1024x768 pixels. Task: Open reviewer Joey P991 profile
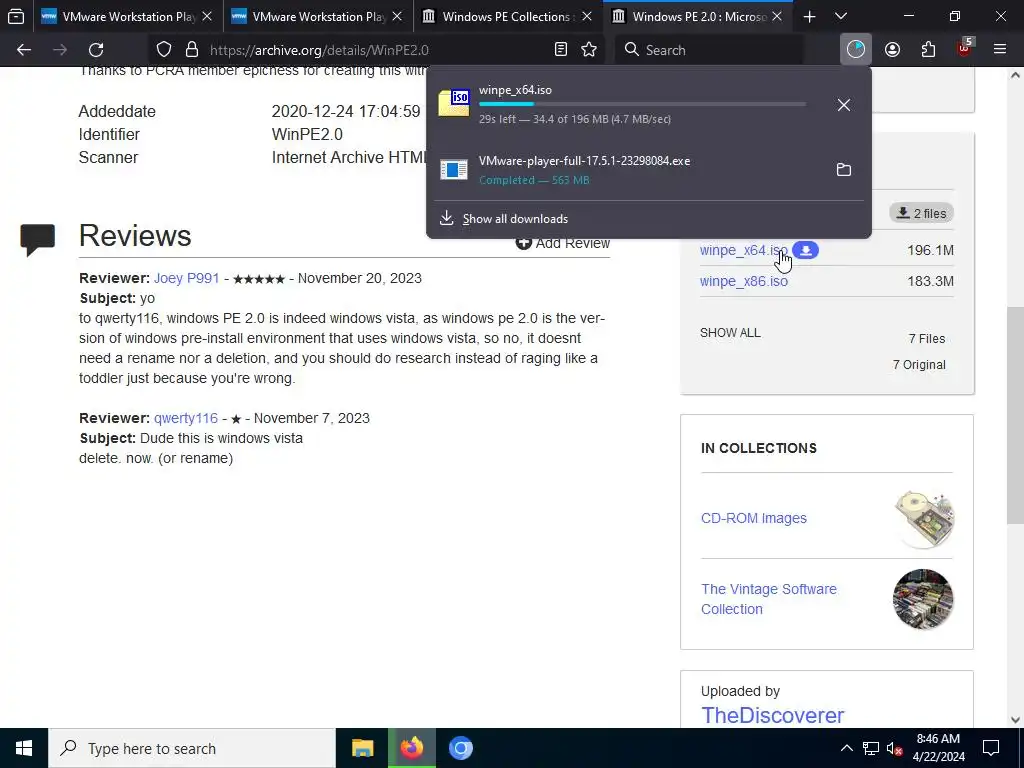(187, 278)
